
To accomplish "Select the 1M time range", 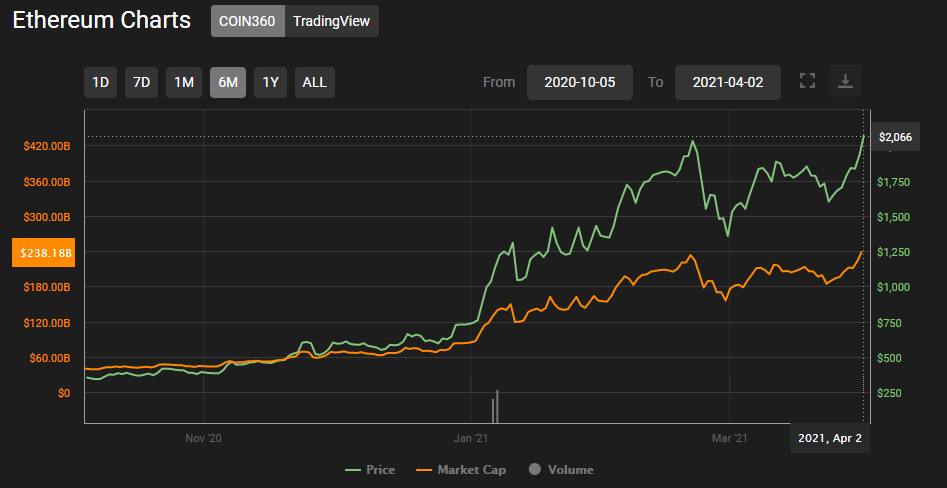I will pyautogui.click(x=184, y=82).
